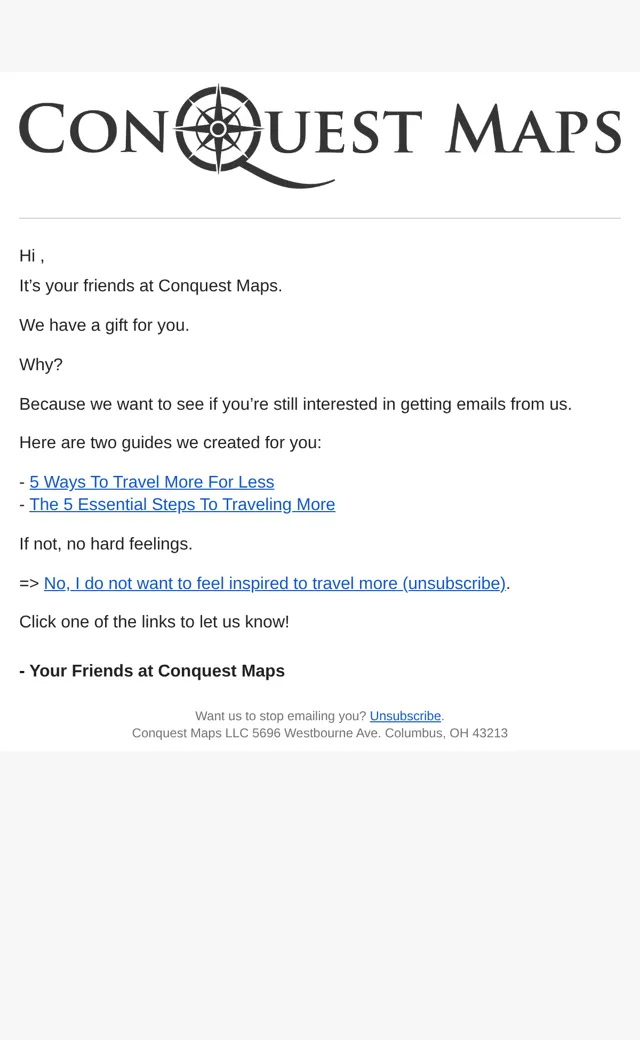Click the 'Want us to stop emailing you?' text
This screenshot has width=640, height=1040.
[281, 716]
